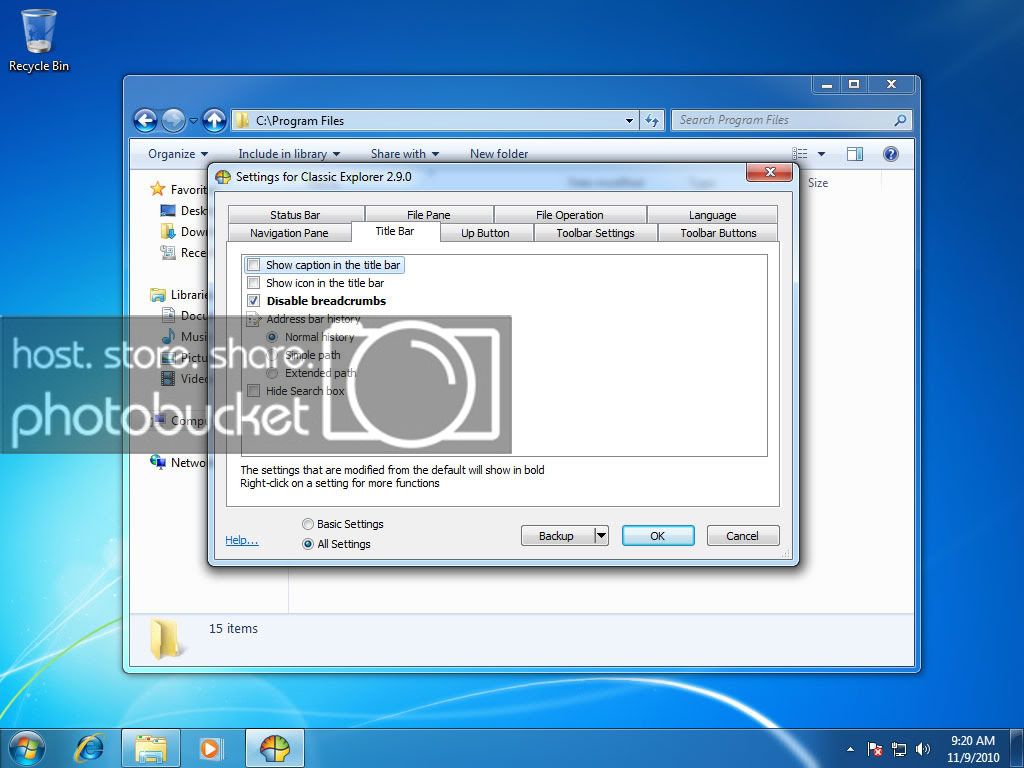This screenshot has width=1024, height=768.
Task: Click the Change your view icon
Action: (x=800, y=154)
